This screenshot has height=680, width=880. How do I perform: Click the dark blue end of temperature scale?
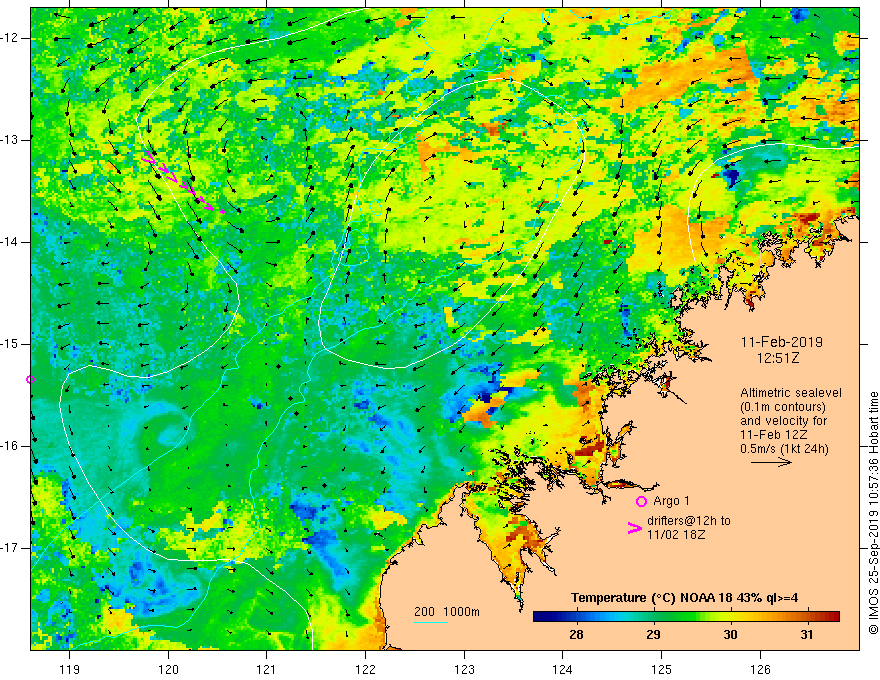click(x=538, y=617)
